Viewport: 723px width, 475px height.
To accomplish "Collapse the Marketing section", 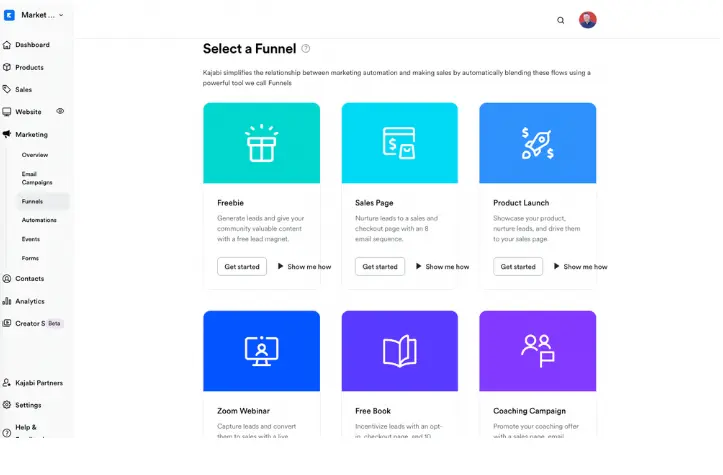I will click(31, 135).
